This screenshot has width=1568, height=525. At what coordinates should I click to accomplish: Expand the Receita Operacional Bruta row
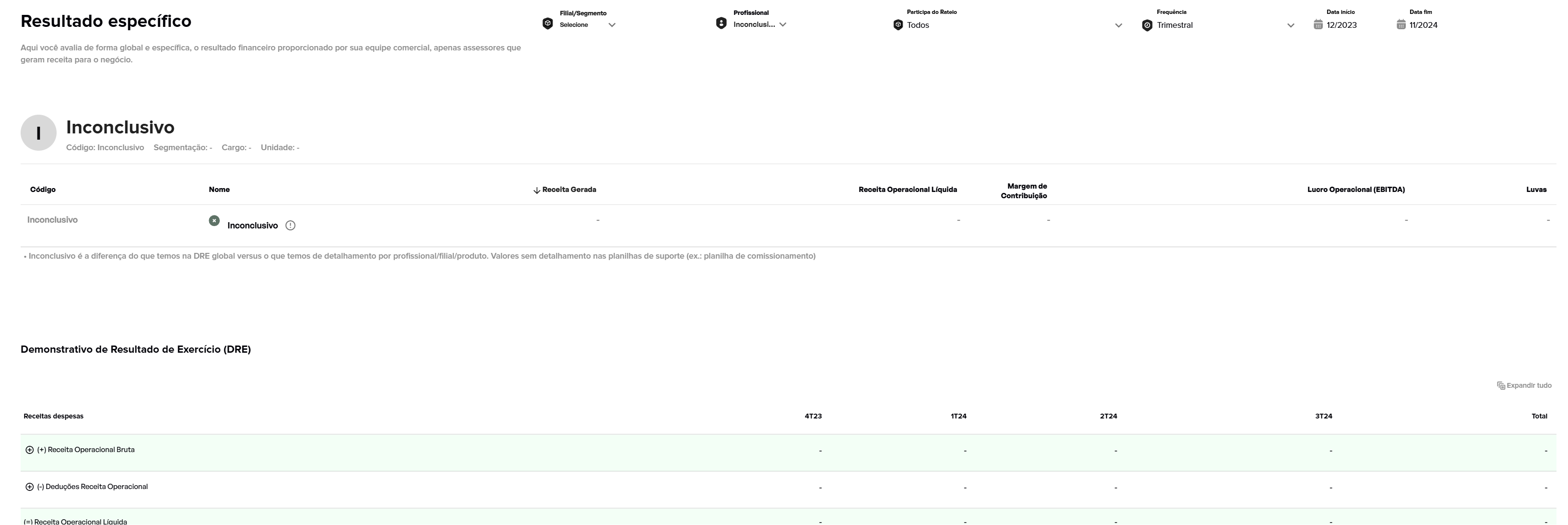pyautogui.click(x=29, y=450)
